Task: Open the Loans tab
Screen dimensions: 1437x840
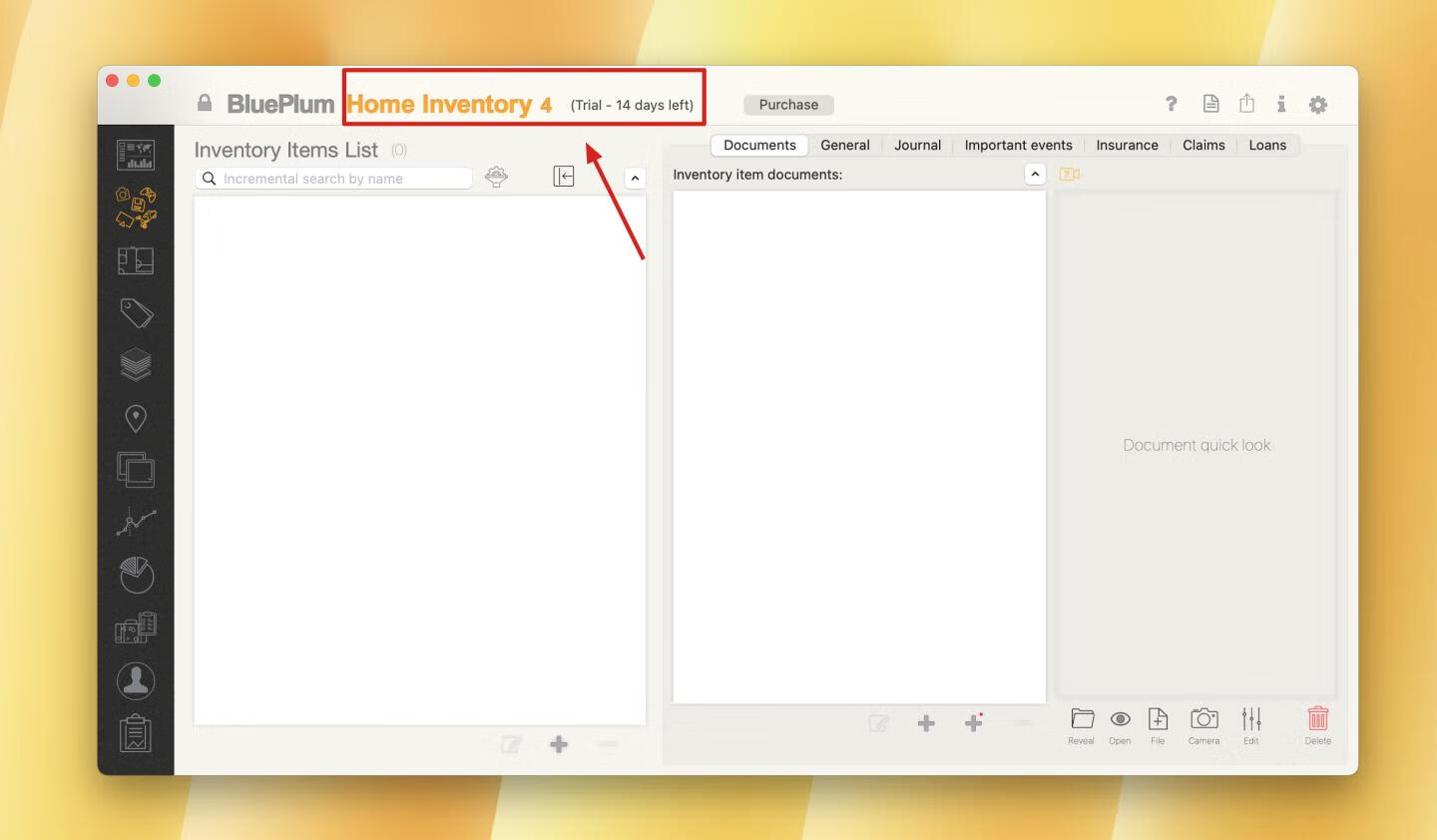Action: (1267, 145)
